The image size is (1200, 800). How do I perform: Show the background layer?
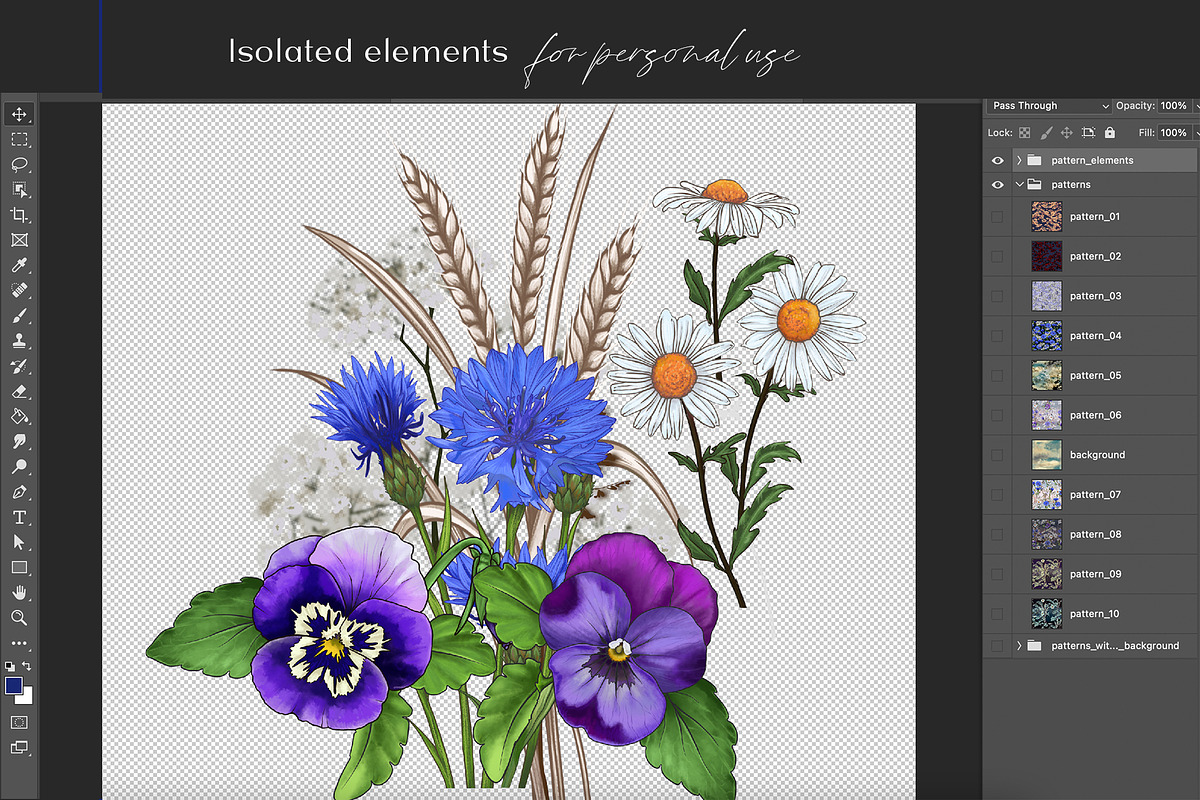(997, 455)
